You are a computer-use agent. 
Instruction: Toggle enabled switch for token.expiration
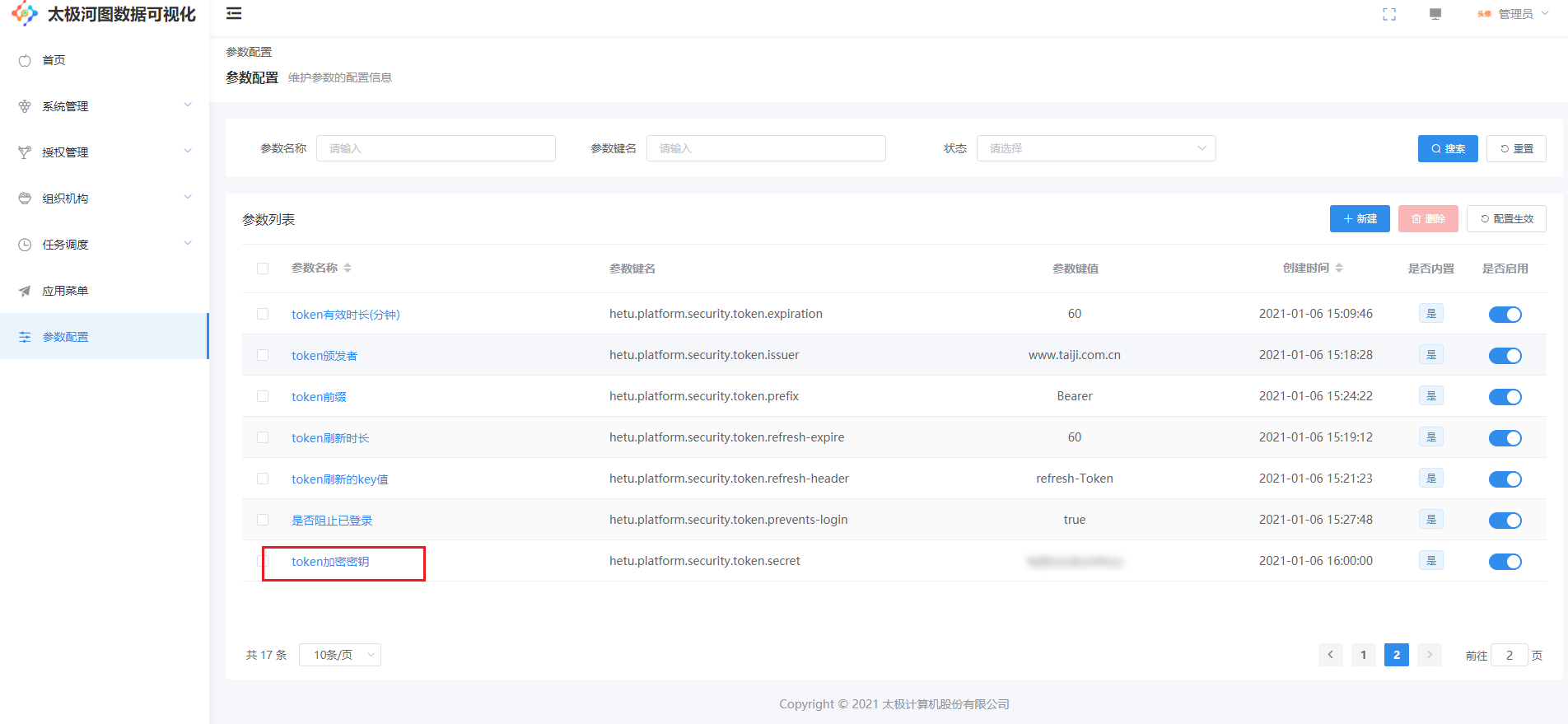(x=1505, y=315)
